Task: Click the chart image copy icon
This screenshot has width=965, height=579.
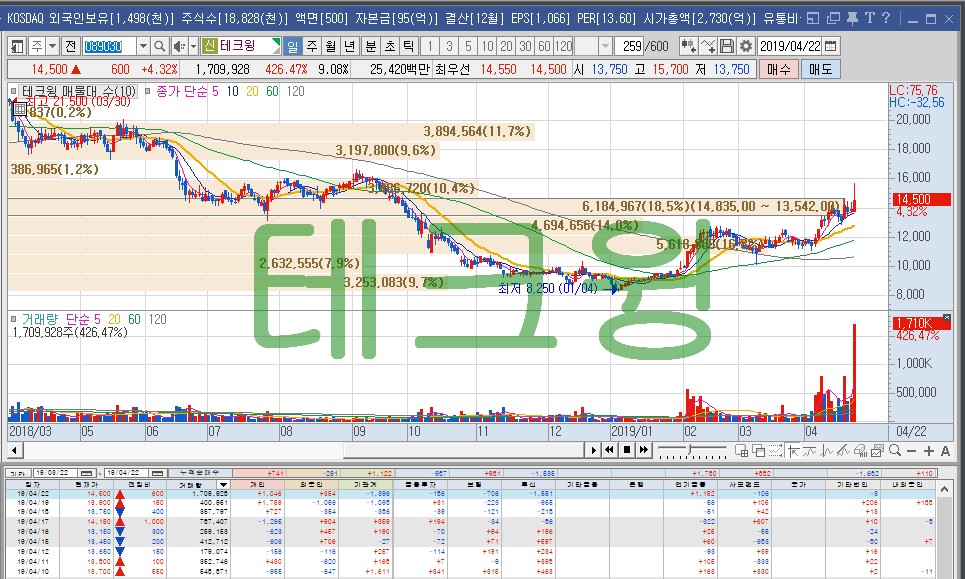Action: 878,450
